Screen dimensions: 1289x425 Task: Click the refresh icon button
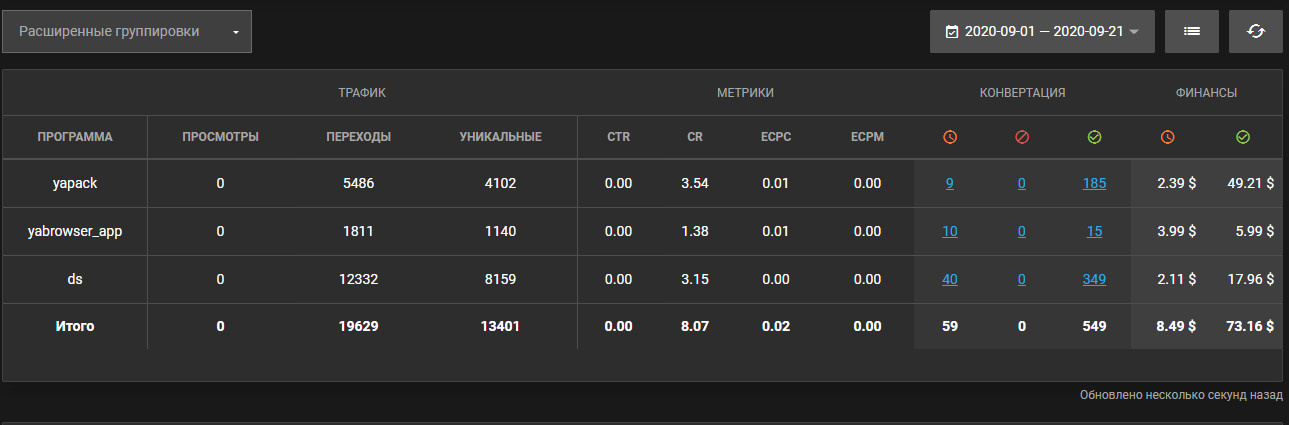(1255, 32)
